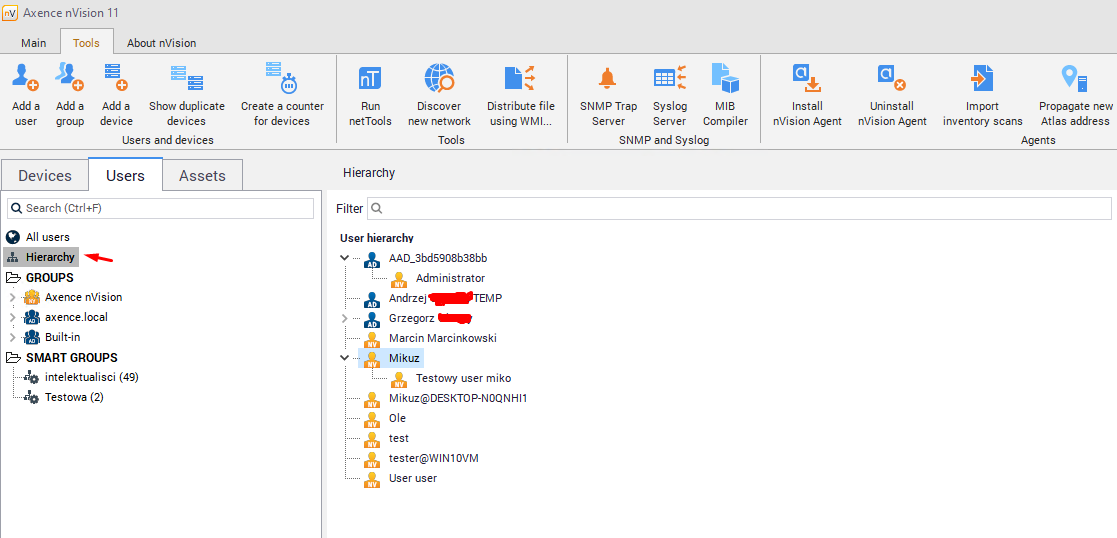Select the intelektualisci smart group
Screen dimensions: 1117x538
pyautogui.click(x=91, y=377)
